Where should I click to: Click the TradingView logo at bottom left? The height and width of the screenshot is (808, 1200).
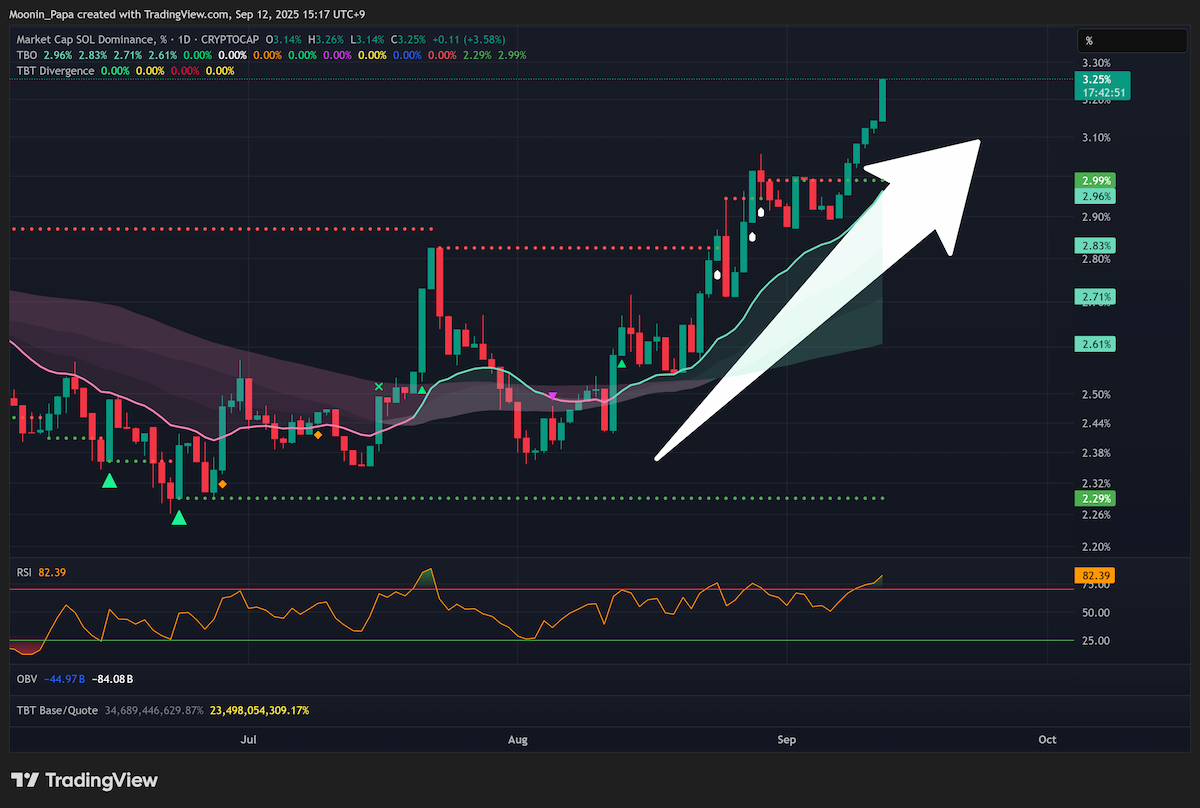(x=84, y=780)
